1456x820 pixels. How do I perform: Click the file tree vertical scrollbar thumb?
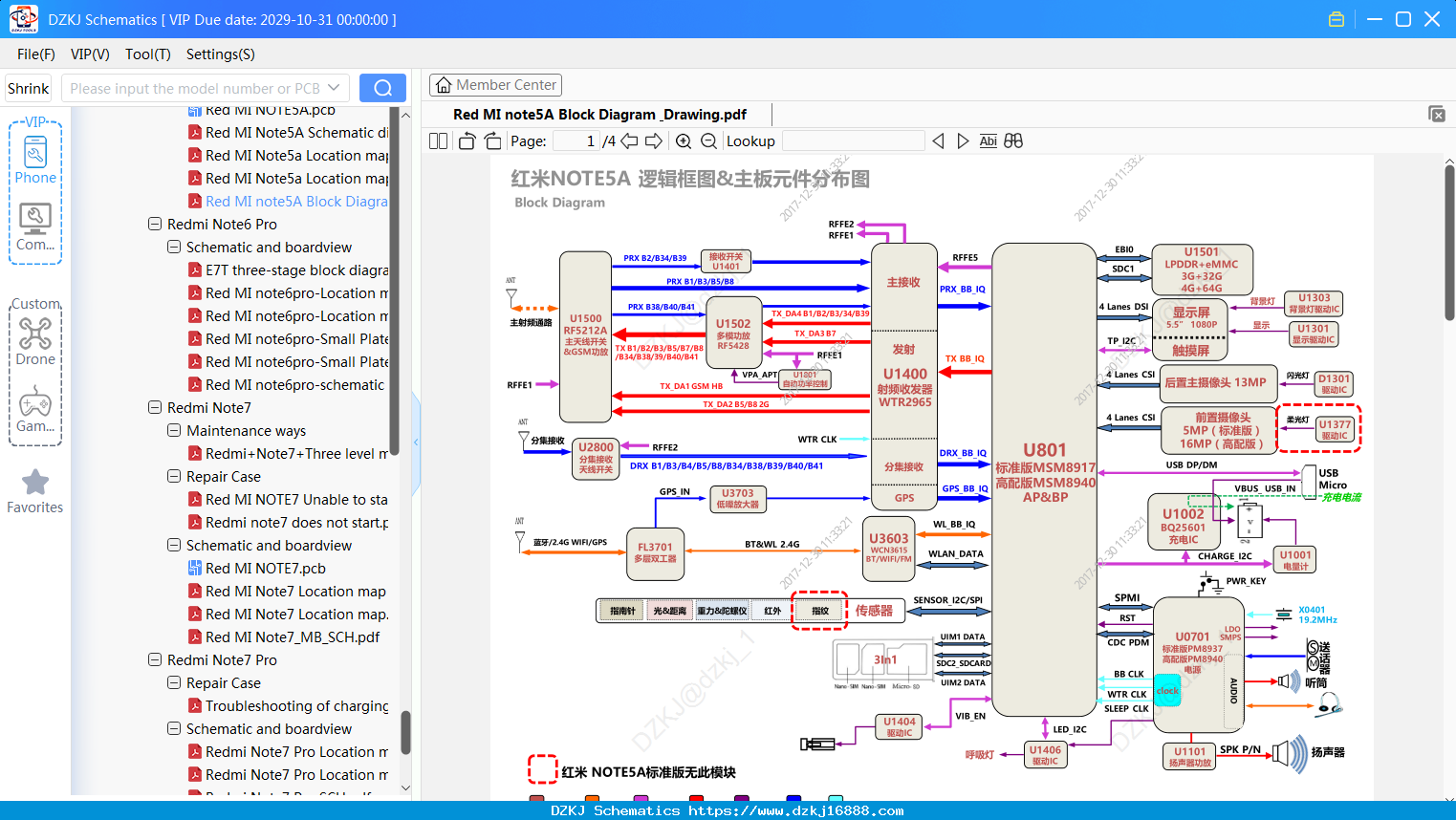click(x=405, y=732)
